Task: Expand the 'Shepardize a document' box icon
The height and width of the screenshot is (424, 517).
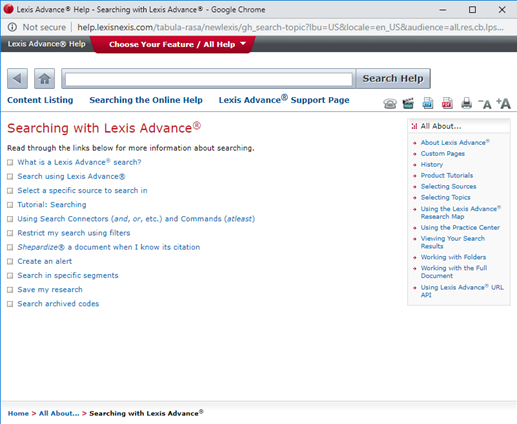Action: click(10, 247)
